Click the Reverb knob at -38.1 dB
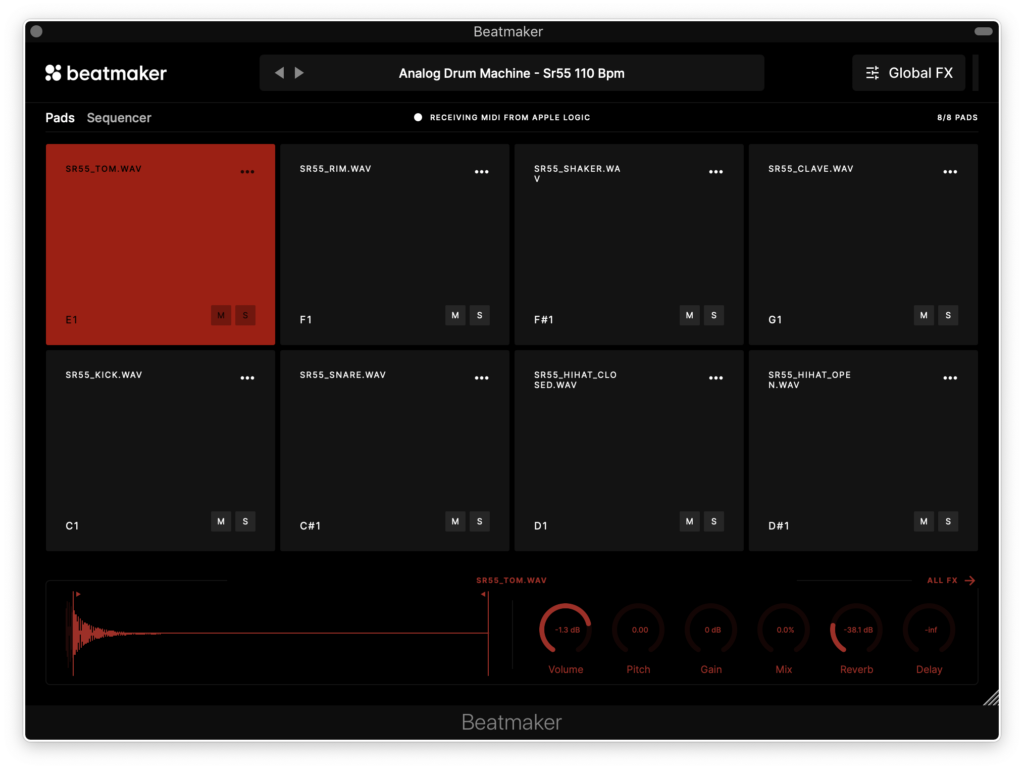Screen dimensions: 1024x769 (857, 629)
